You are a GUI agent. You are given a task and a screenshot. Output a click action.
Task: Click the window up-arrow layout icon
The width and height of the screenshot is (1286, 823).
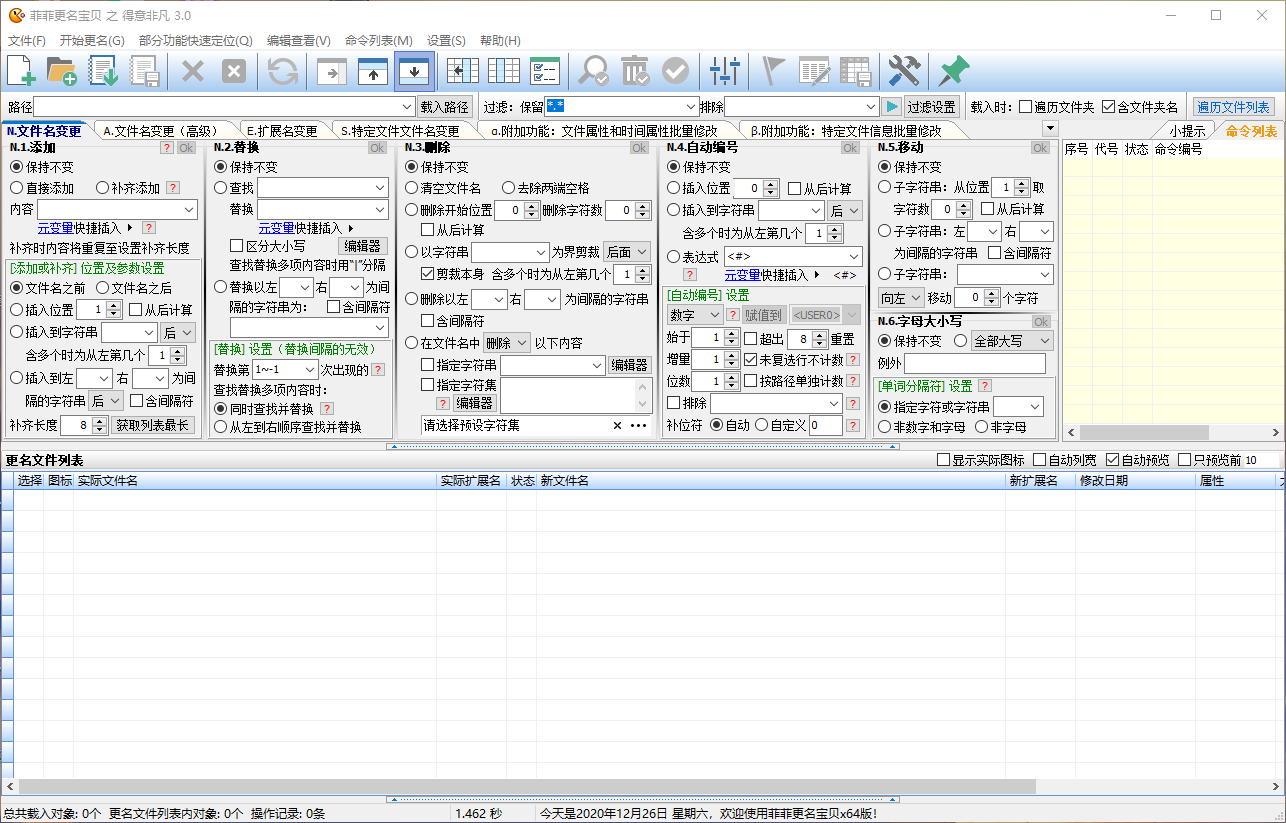(373, 72)
